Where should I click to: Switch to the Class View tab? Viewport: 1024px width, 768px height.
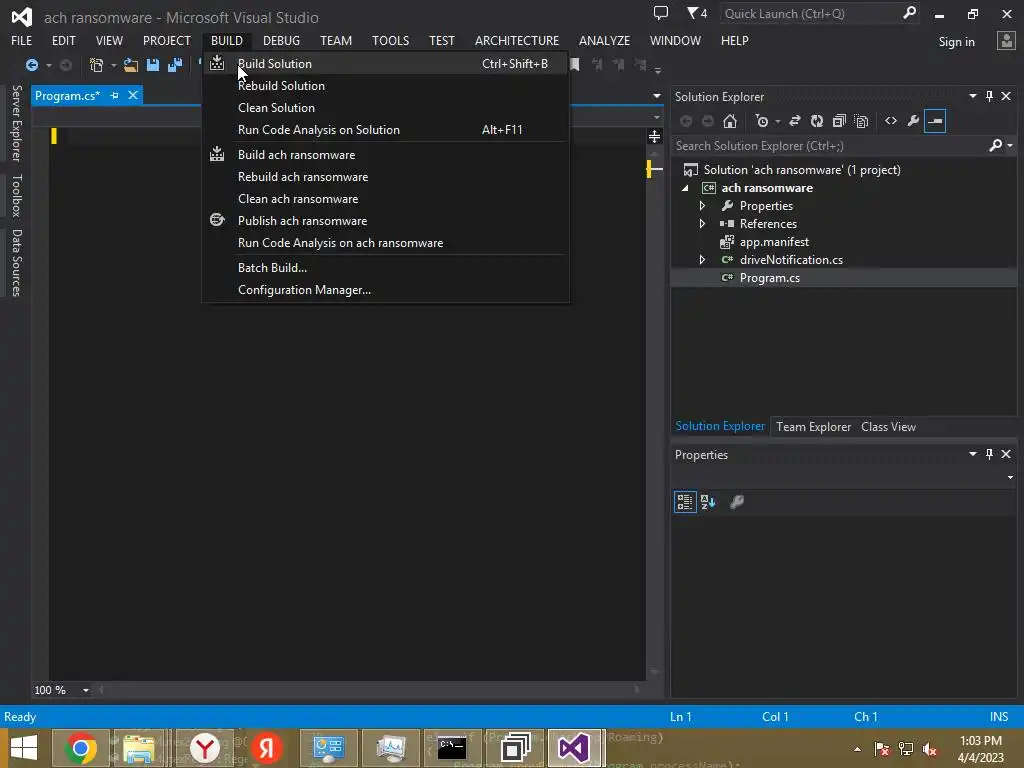coord(888,426)
